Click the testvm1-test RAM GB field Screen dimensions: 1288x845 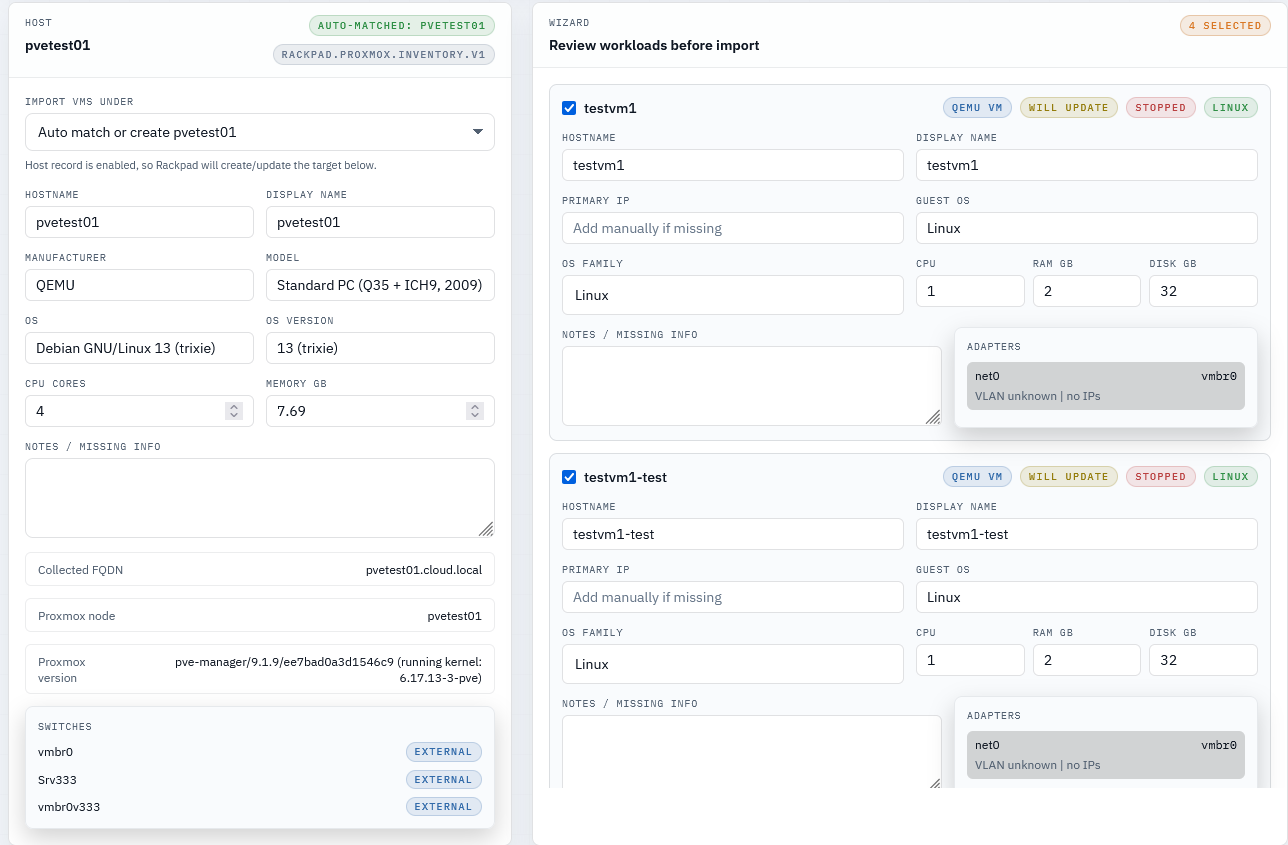click(1087, 660)
